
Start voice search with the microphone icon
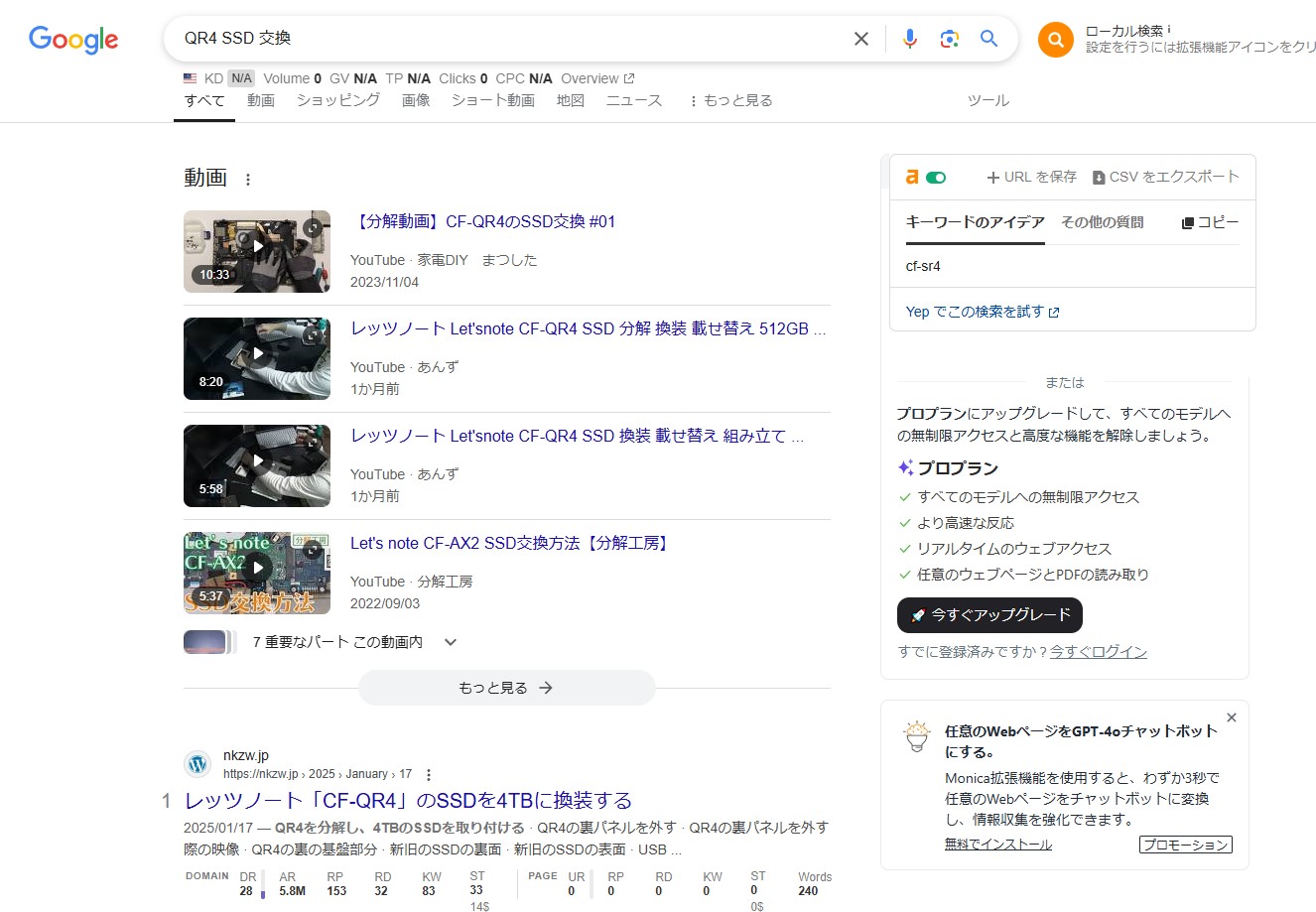910,39
